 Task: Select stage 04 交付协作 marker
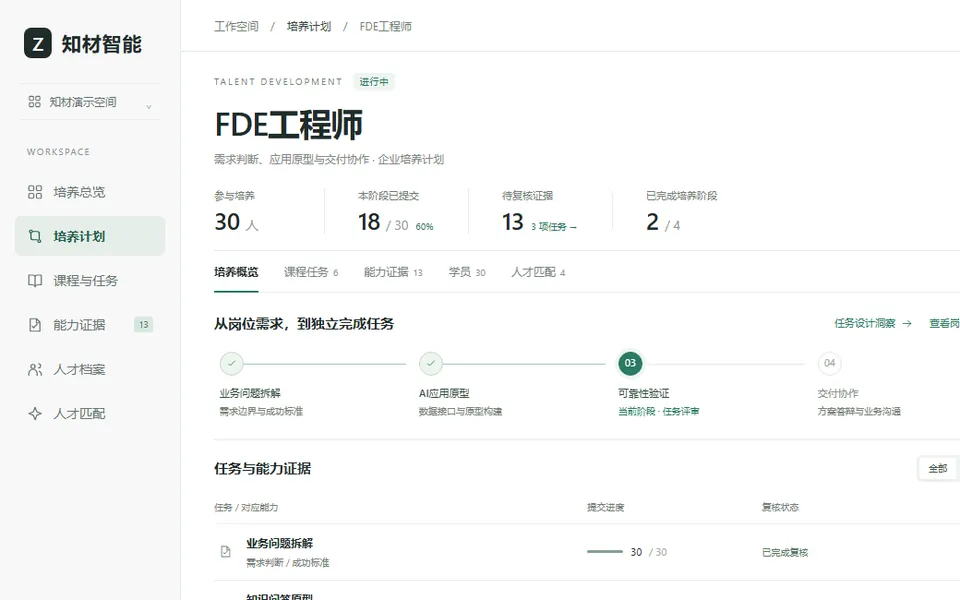coord(830,363)
